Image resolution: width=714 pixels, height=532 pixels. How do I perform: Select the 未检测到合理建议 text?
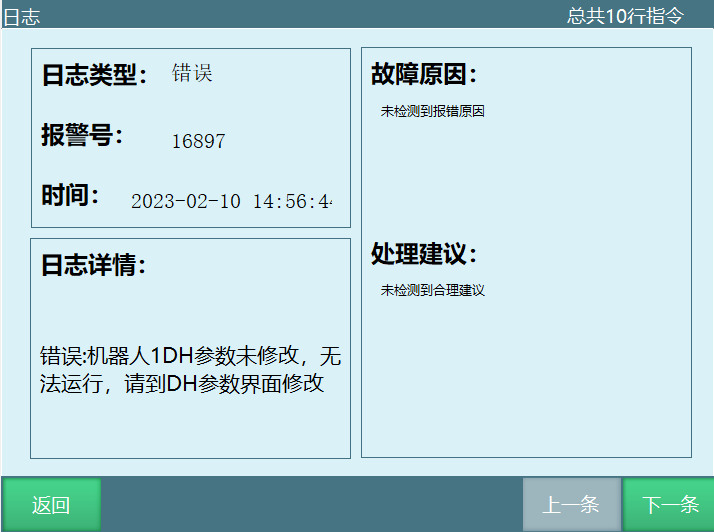pos(432,290)
